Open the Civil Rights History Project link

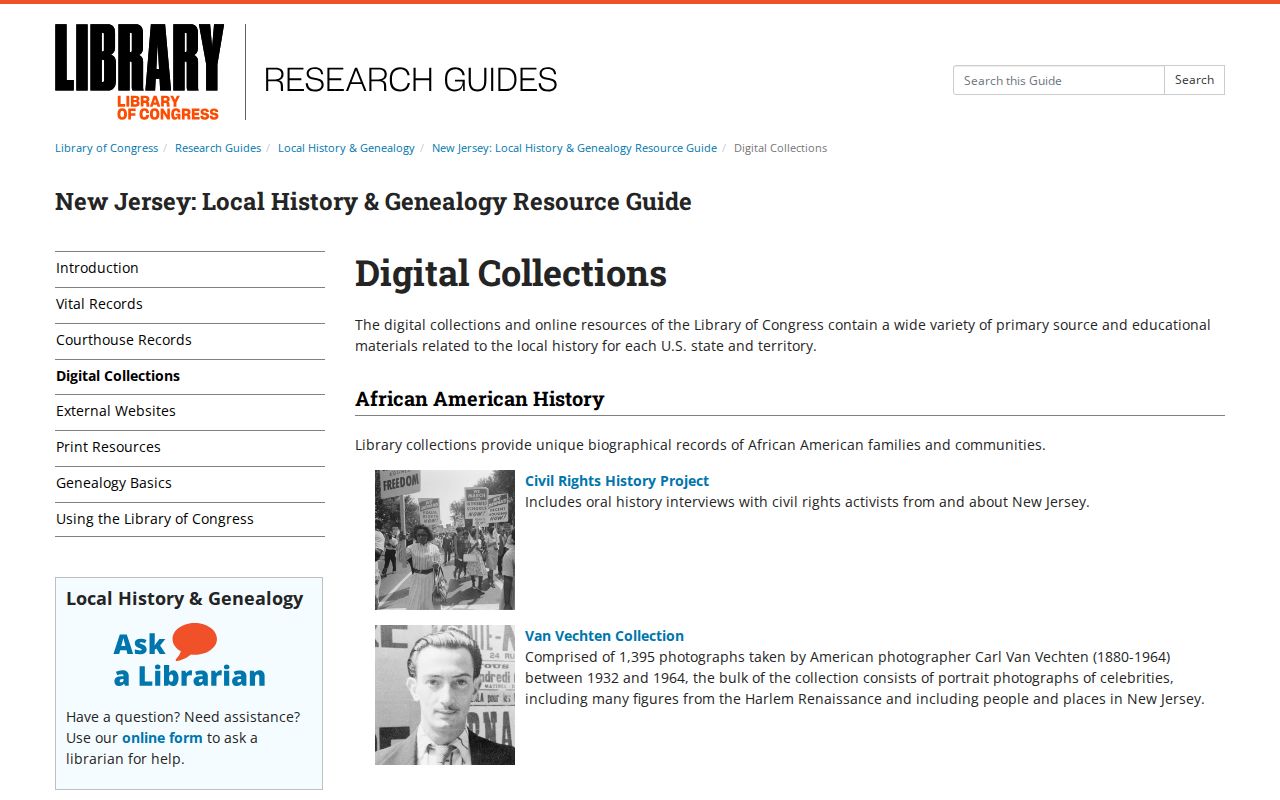pos(617,481)
